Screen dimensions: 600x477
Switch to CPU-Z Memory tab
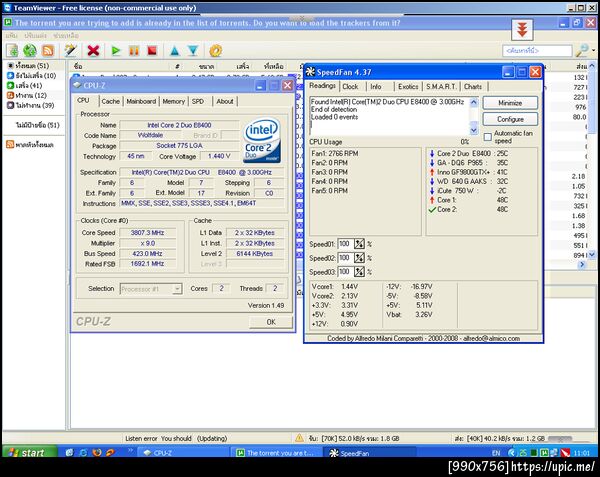173,101
